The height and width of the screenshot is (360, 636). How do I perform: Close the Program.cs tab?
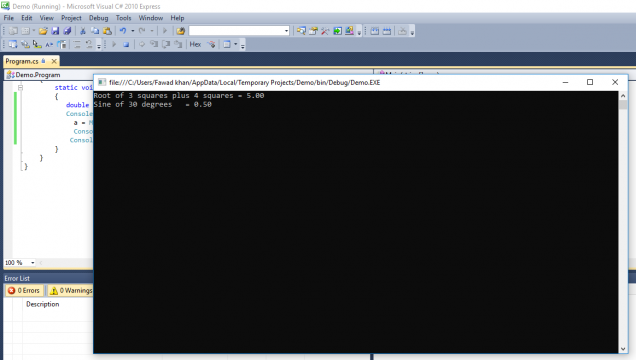[x=54, y=61]
